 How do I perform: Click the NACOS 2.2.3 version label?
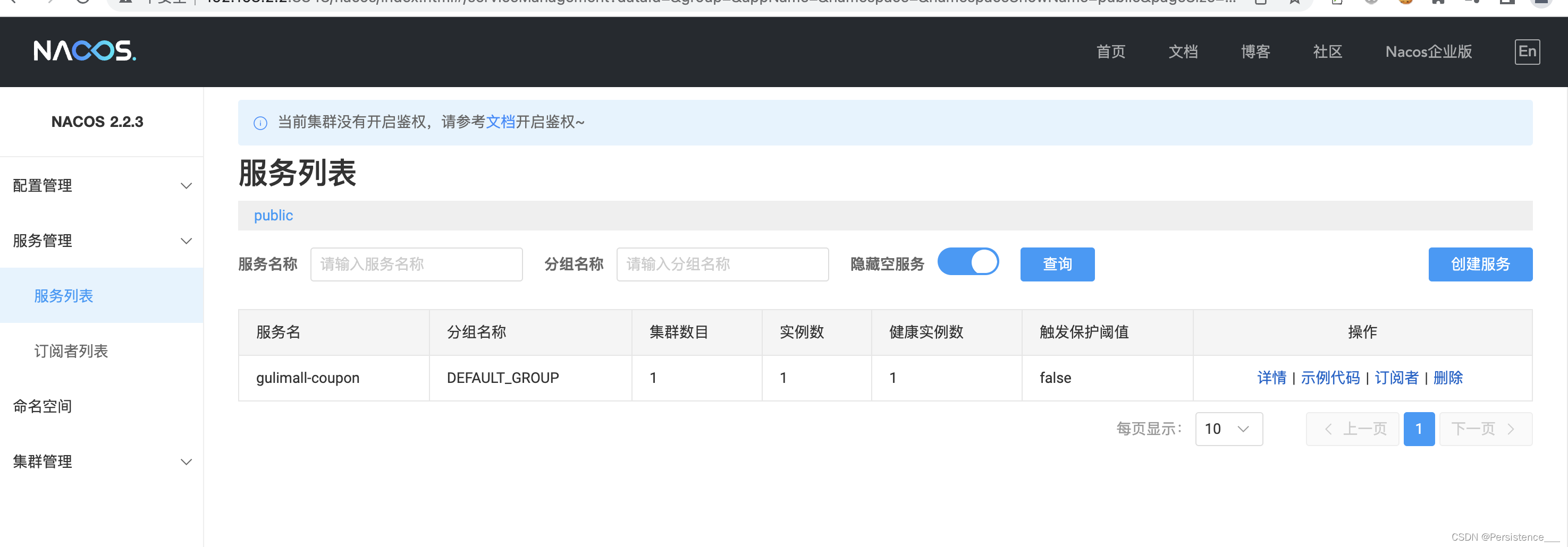click(x=97, y=122)
